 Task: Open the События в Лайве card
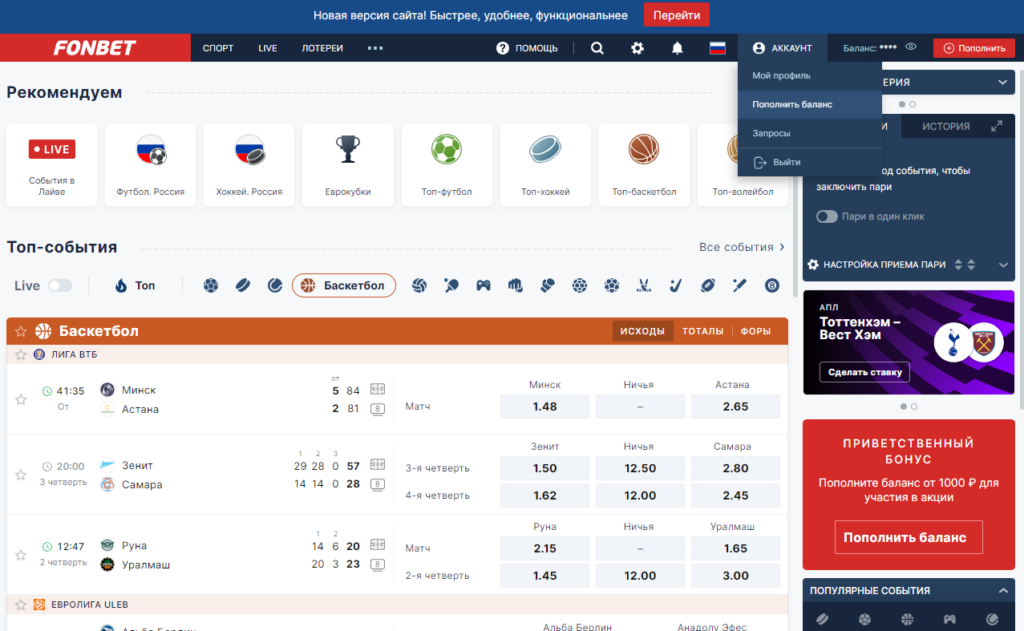point(52,165)
